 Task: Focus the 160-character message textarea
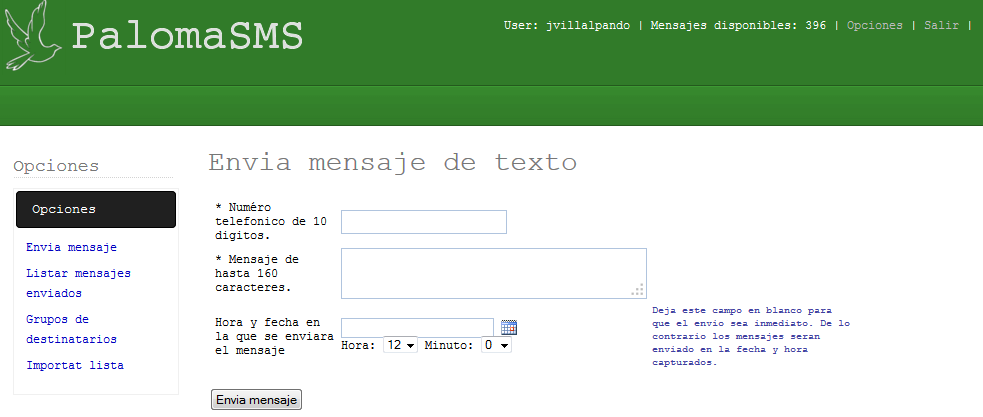click(x=493, y=273)
